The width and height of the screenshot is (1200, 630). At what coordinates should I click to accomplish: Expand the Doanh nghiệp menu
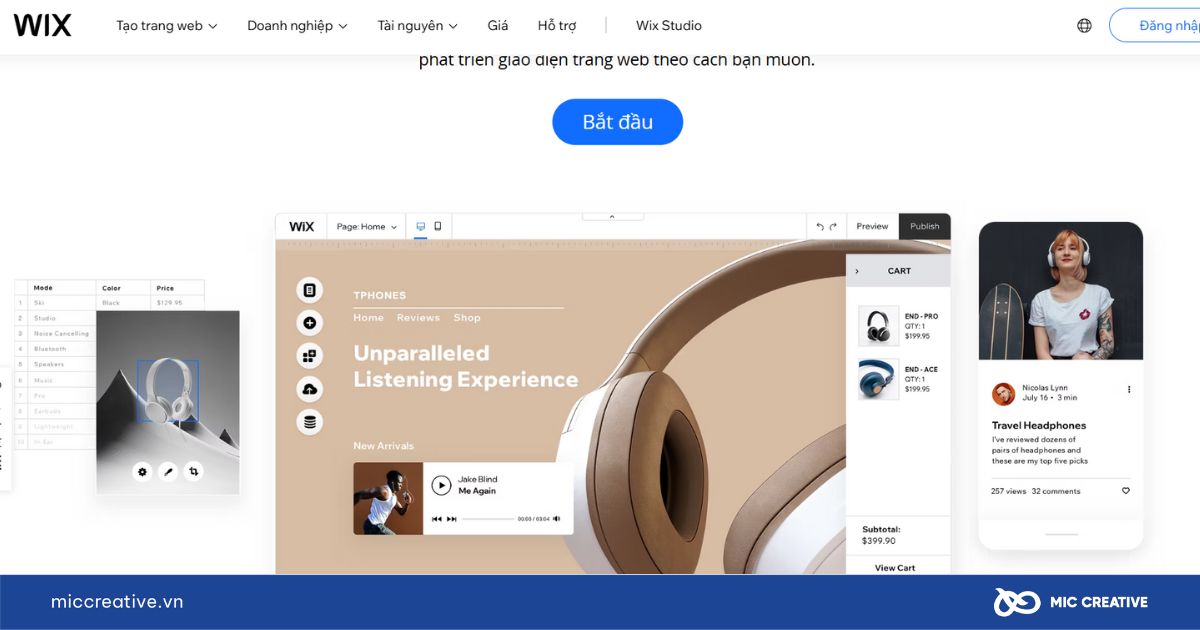297,26
